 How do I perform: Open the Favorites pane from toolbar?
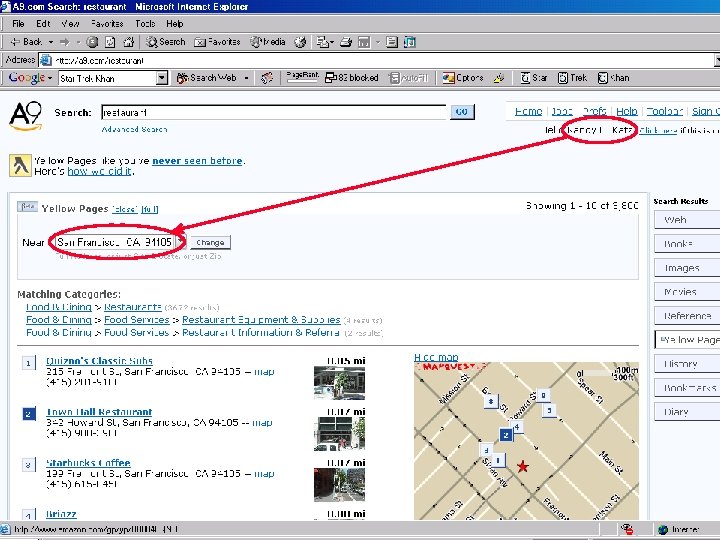pos(217,42)
